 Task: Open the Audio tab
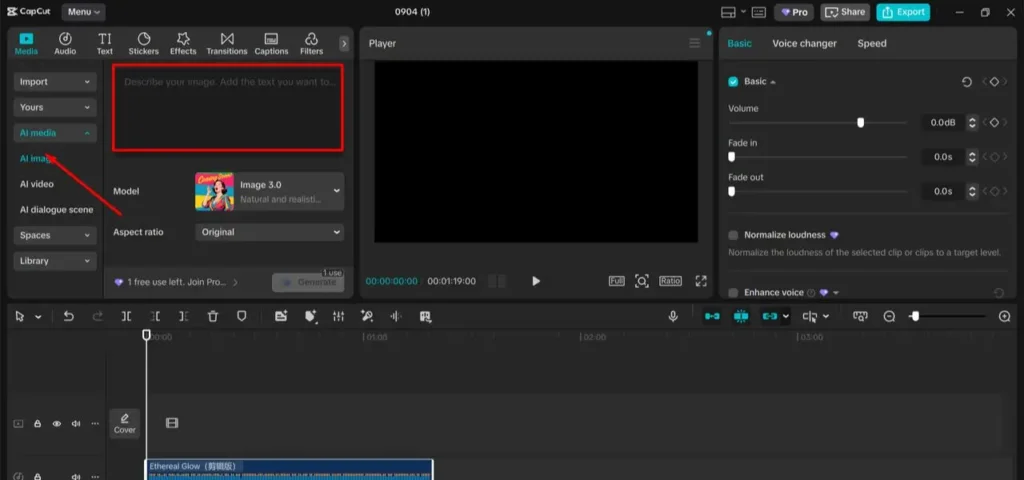65,44
